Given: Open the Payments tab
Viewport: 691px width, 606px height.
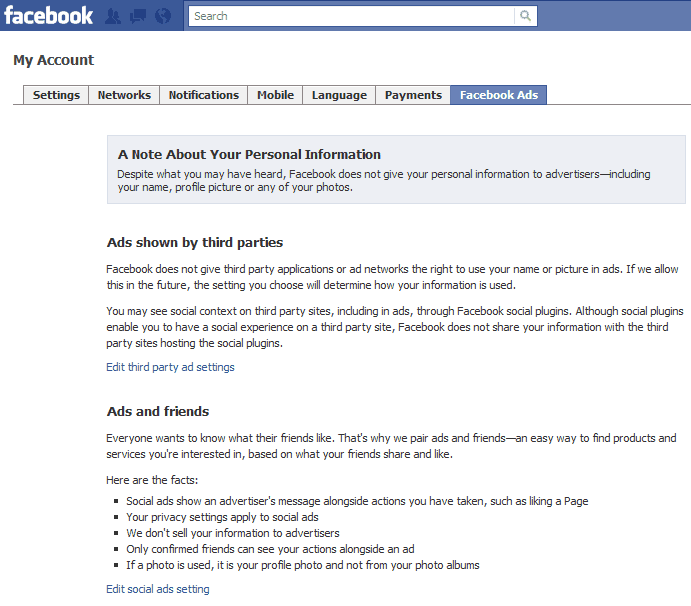Looking at the screenshot, I should coord(413,95).
